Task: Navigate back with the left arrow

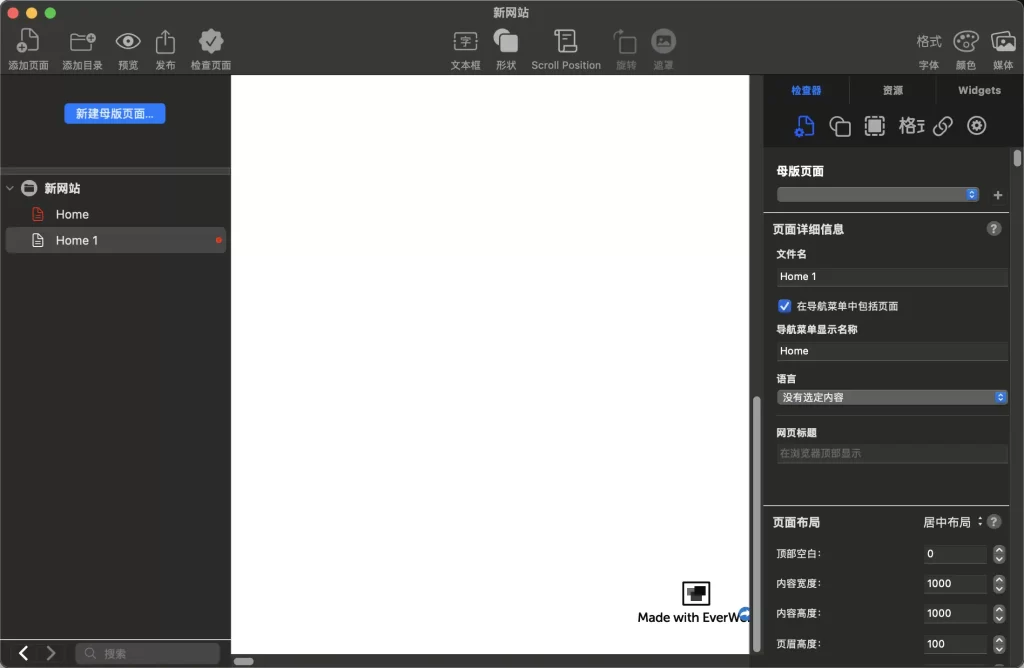Action: click(24, 653)
